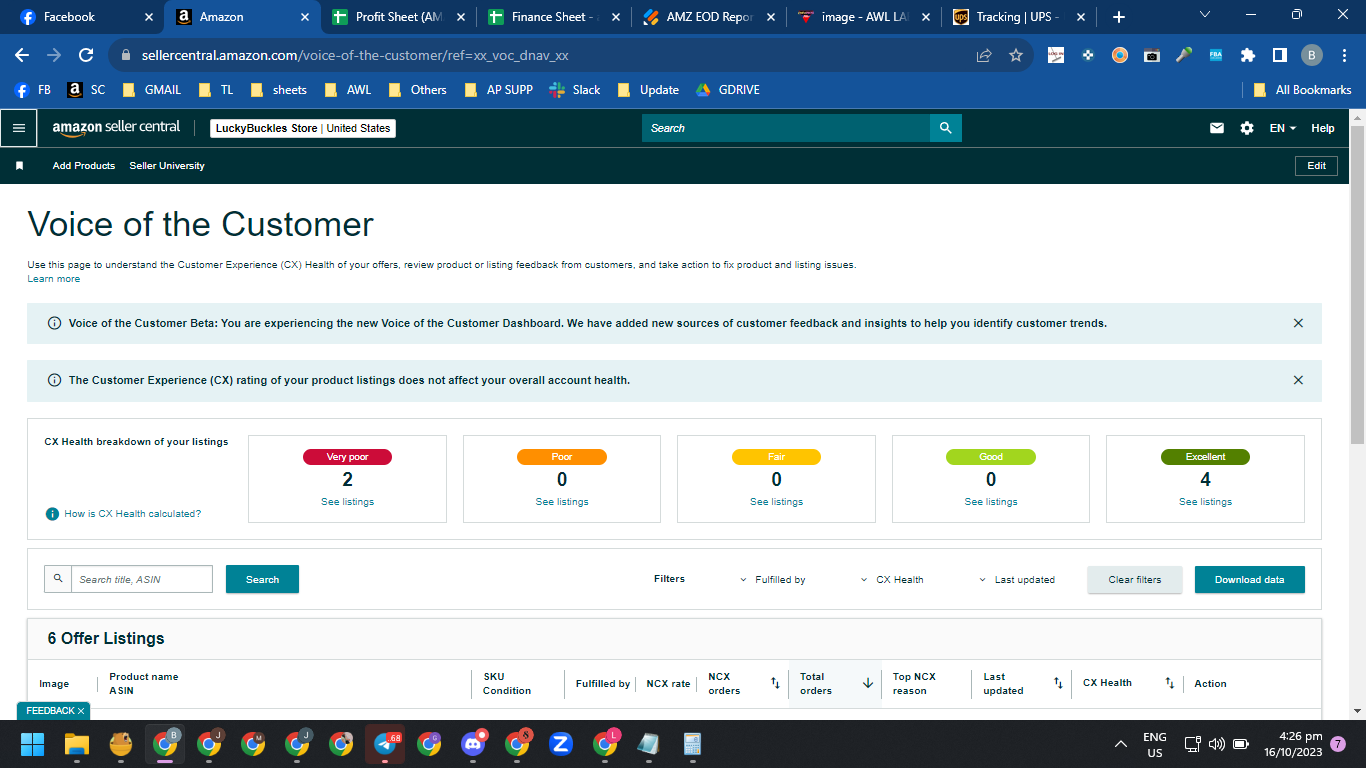The width and height of the screenshot is (1366, 768).
Task: Open the Seller Central settings gear
Action: point(1246,128)
